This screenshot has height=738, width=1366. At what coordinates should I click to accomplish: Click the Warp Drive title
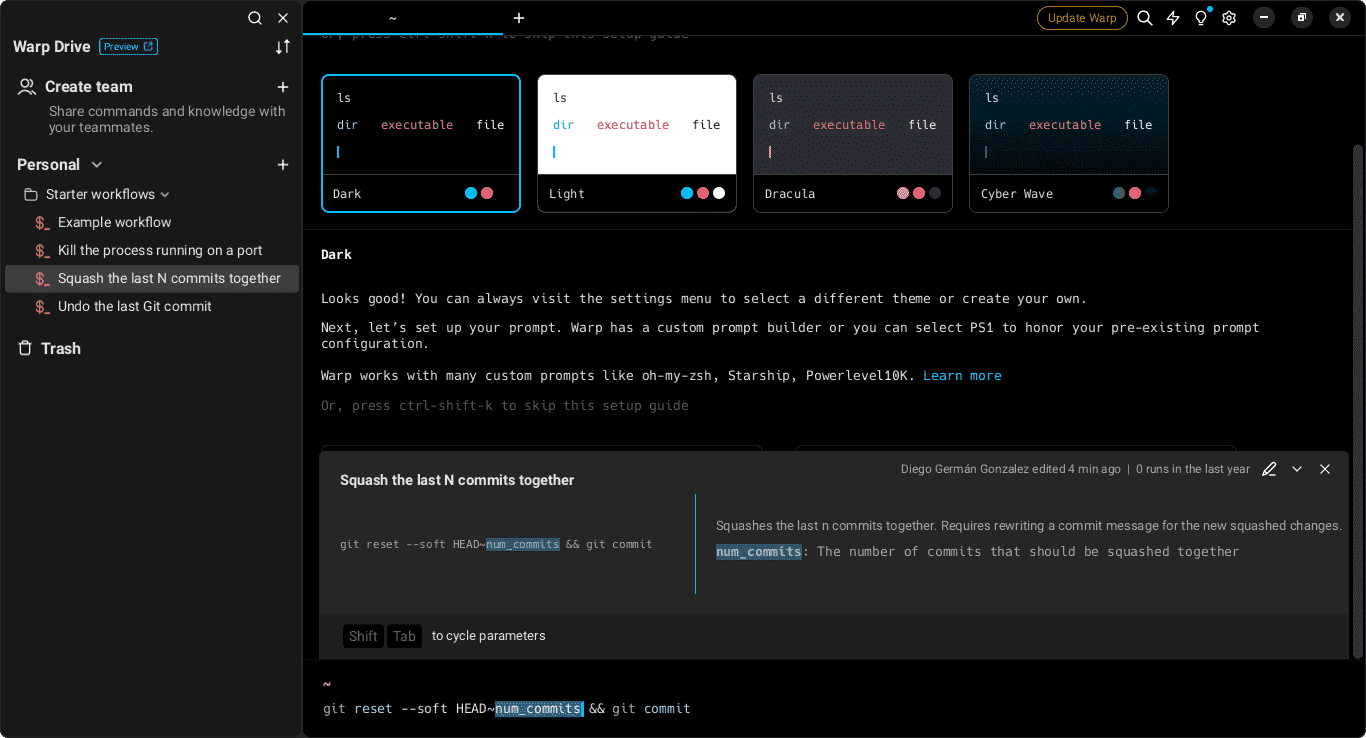pos(52,47)
